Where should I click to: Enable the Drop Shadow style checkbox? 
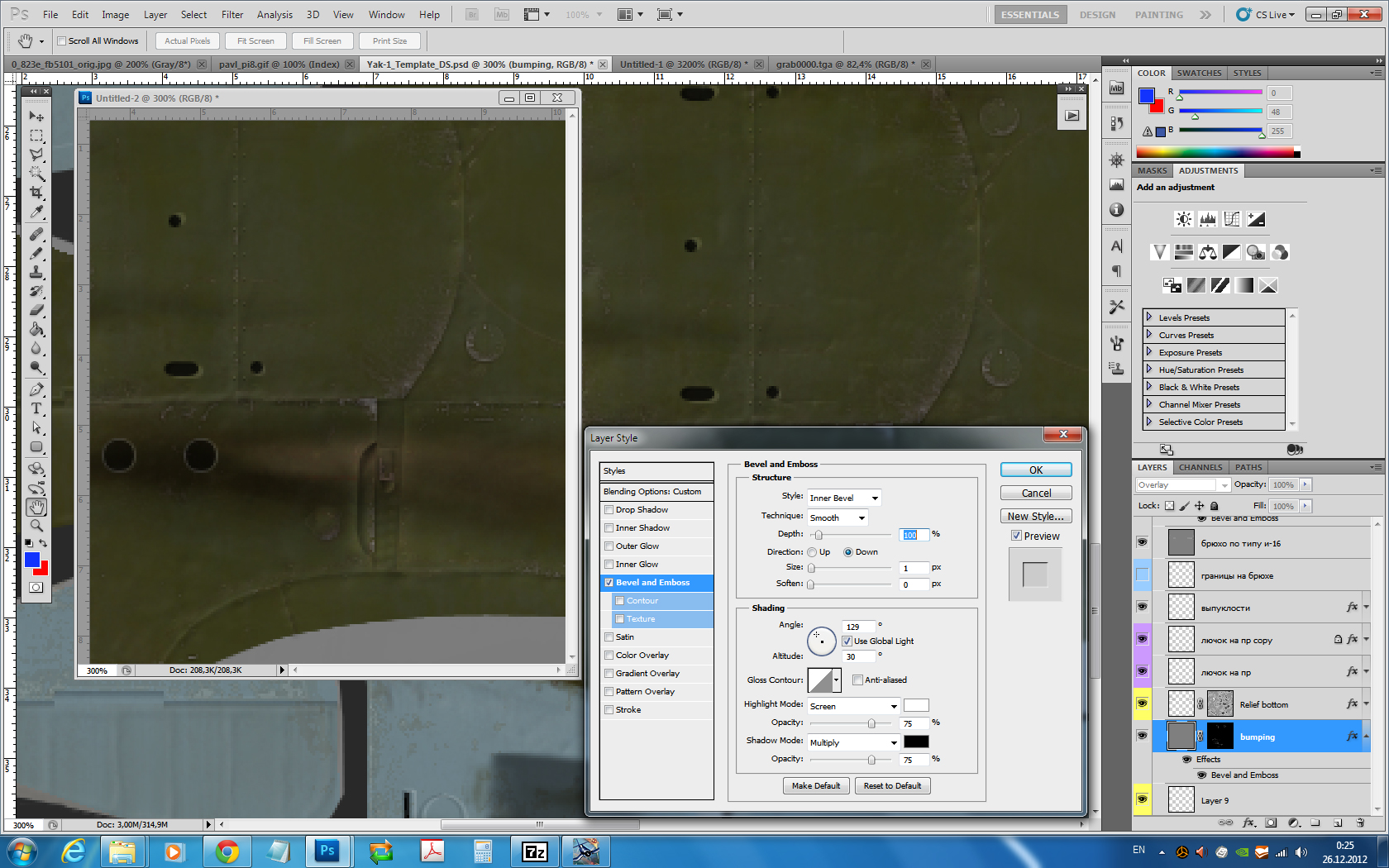[x=609, y=510]
